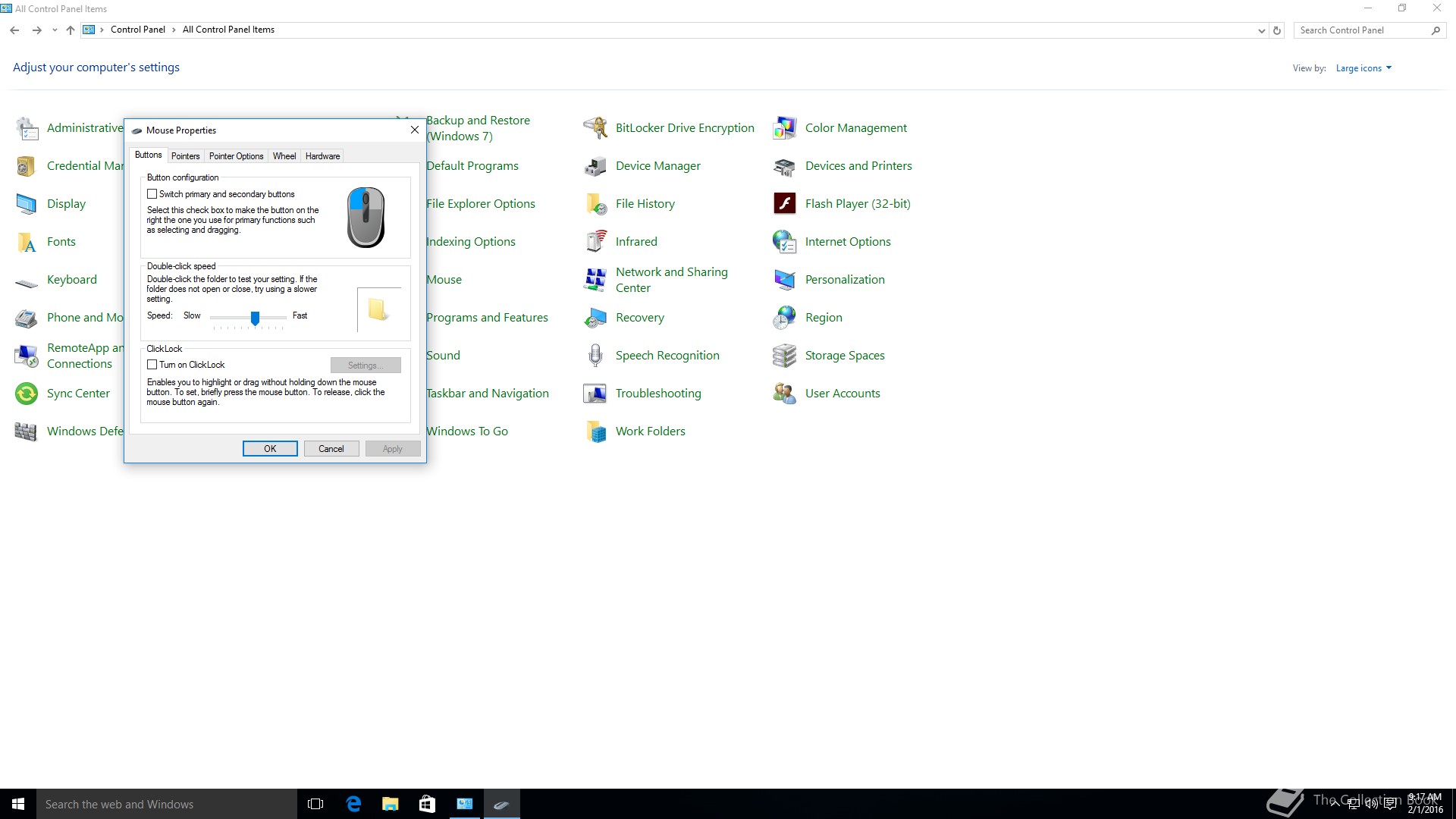1456x819 pixels.
Task: Open the User Accounts icon
Action: click(x=785, y=394)
